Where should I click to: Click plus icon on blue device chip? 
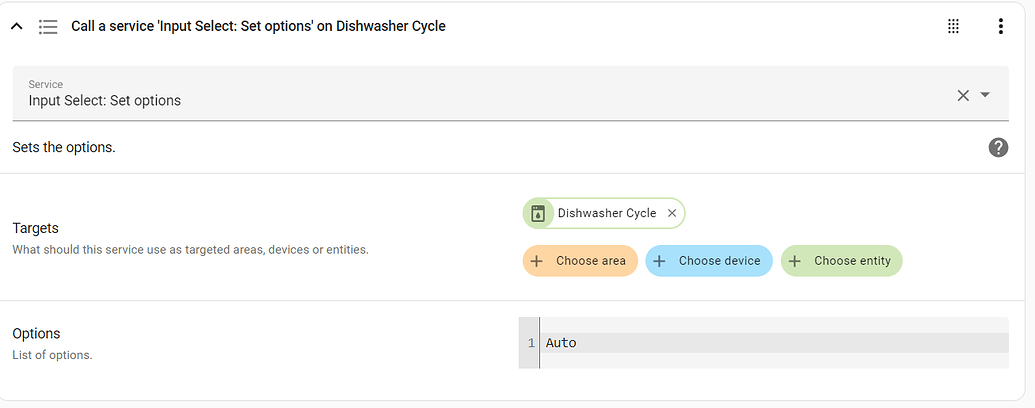659,261
